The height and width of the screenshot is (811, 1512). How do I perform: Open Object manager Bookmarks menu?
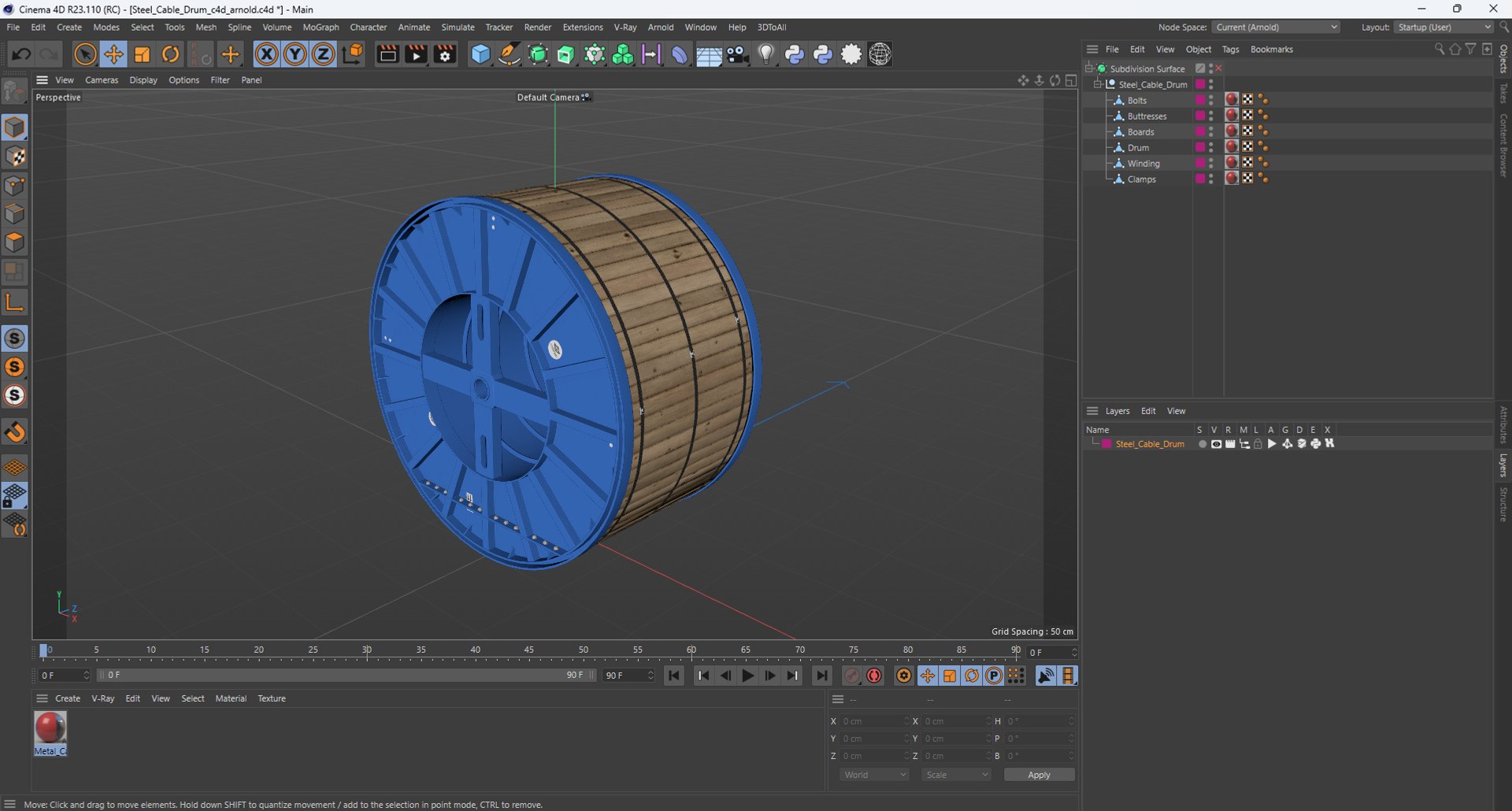point(1271,50)
